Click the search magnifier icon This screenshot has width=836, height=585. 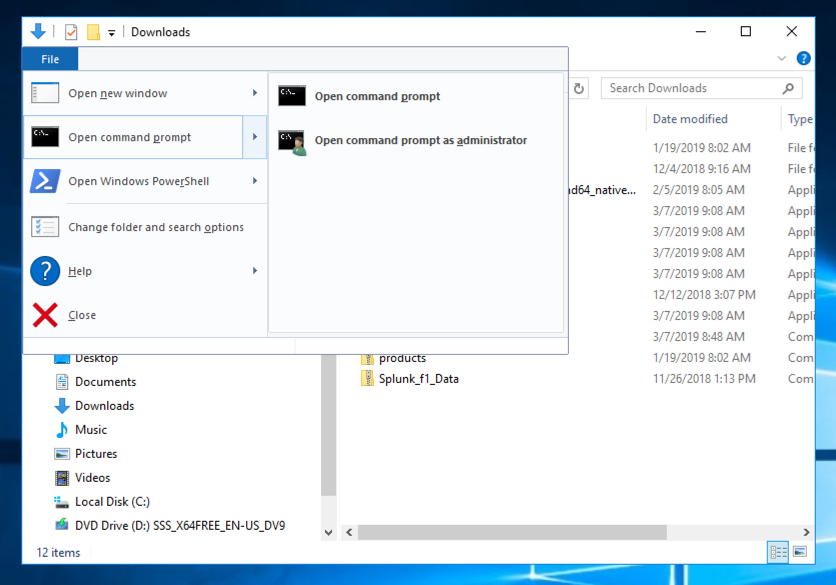(789, 89)
